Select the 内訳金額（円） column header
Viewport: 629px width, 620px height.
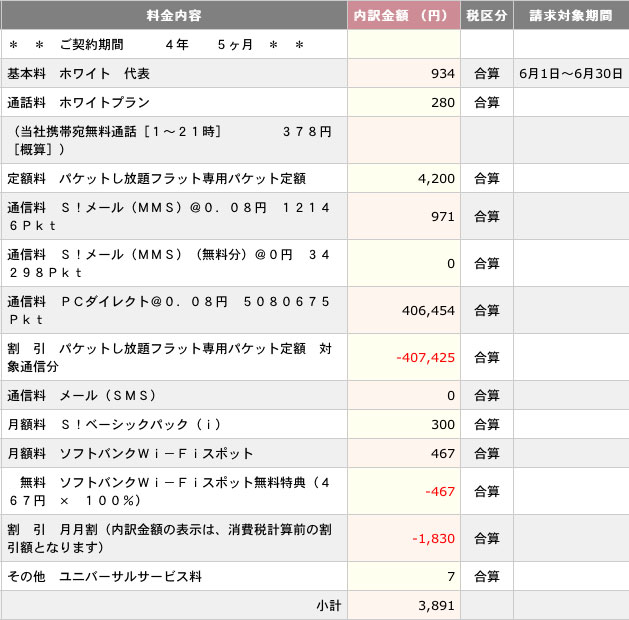tap(403, 16)
